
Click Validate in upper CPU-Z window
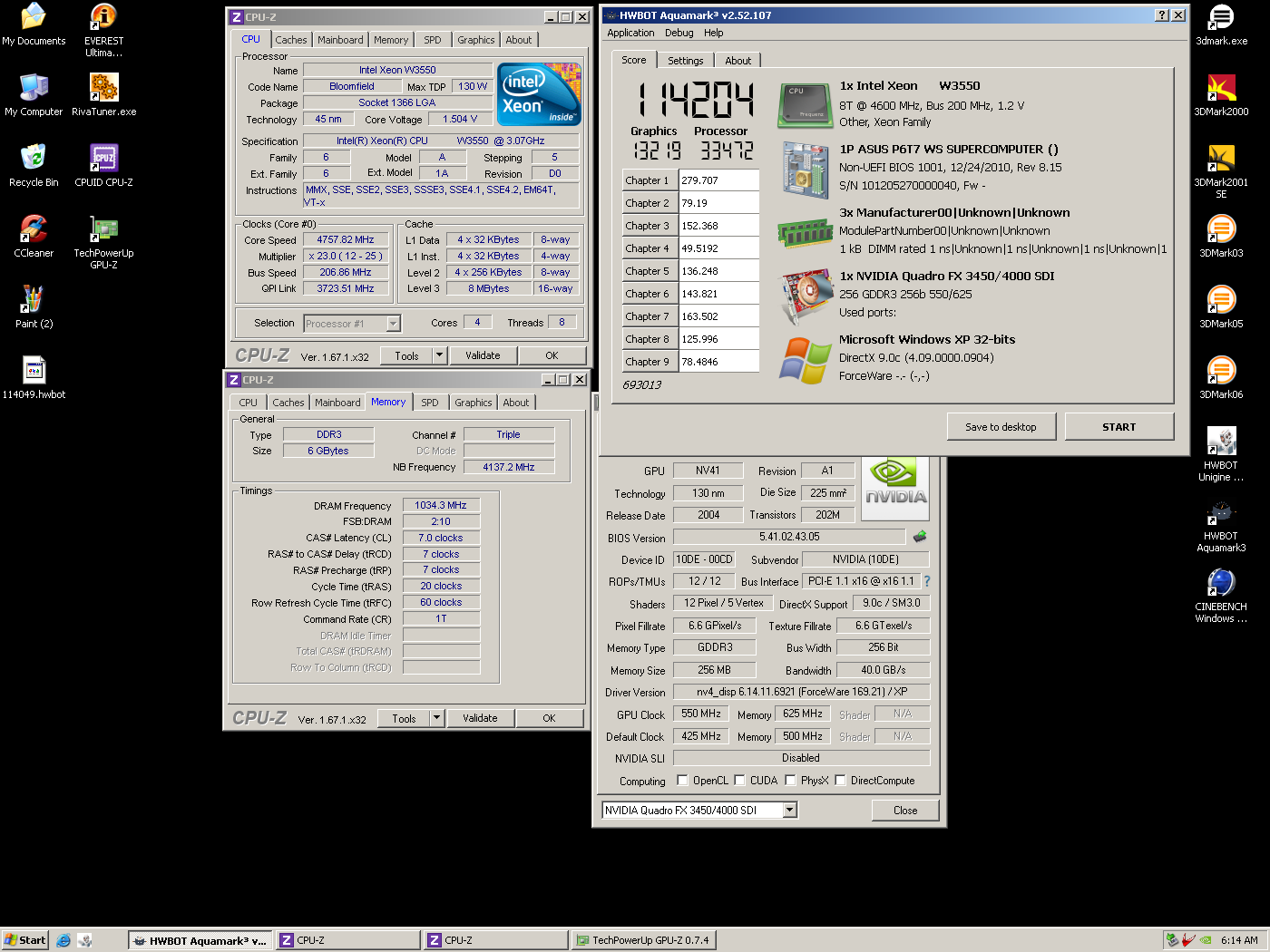pyautogui.click(x=483, y=355)
